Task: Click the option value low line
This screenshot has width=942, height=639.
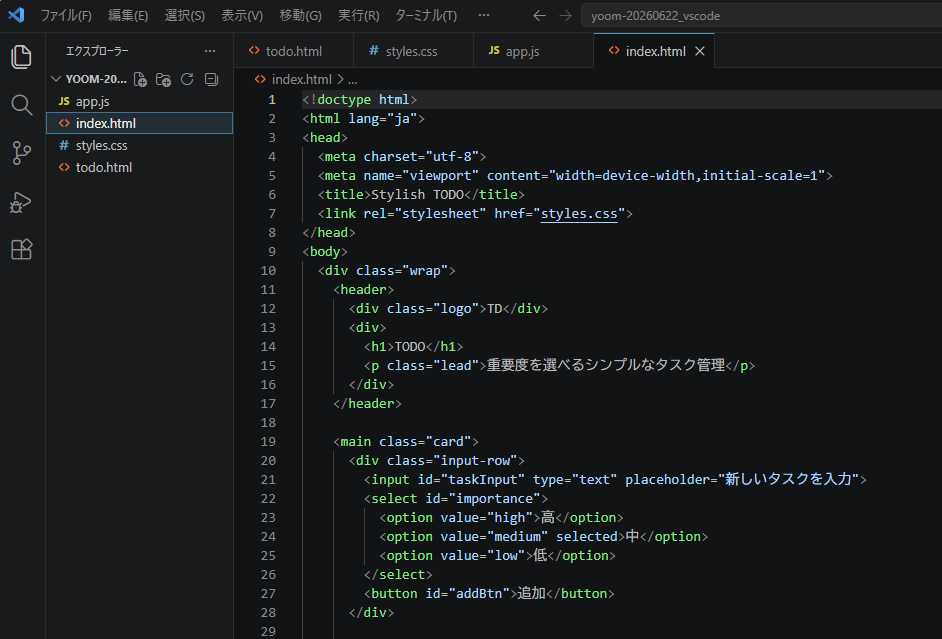Action: coord(497,556)
